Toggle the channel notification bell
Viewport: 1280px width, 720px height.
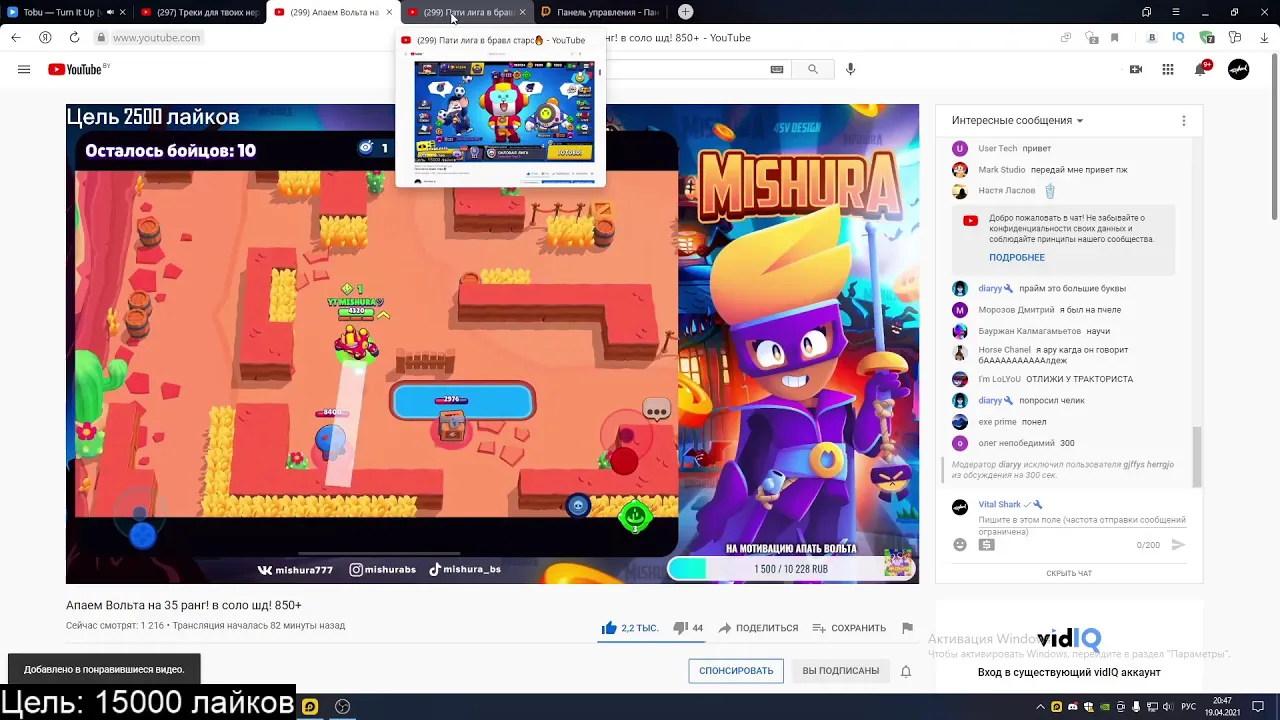click(906, 671)
